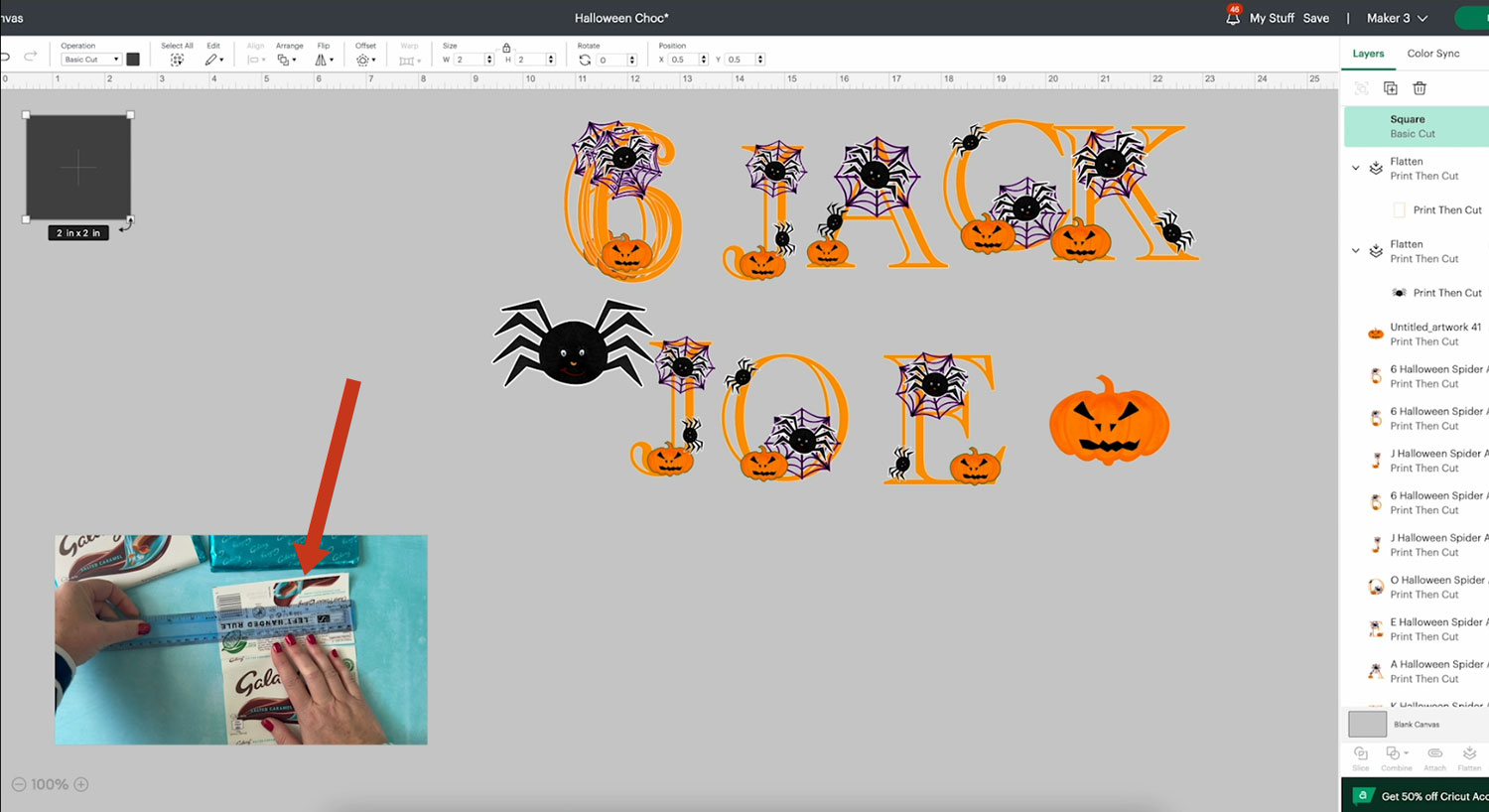Screen dimensions: 1489x812
Task: Click the Save button
Action: pos(1315,18)
